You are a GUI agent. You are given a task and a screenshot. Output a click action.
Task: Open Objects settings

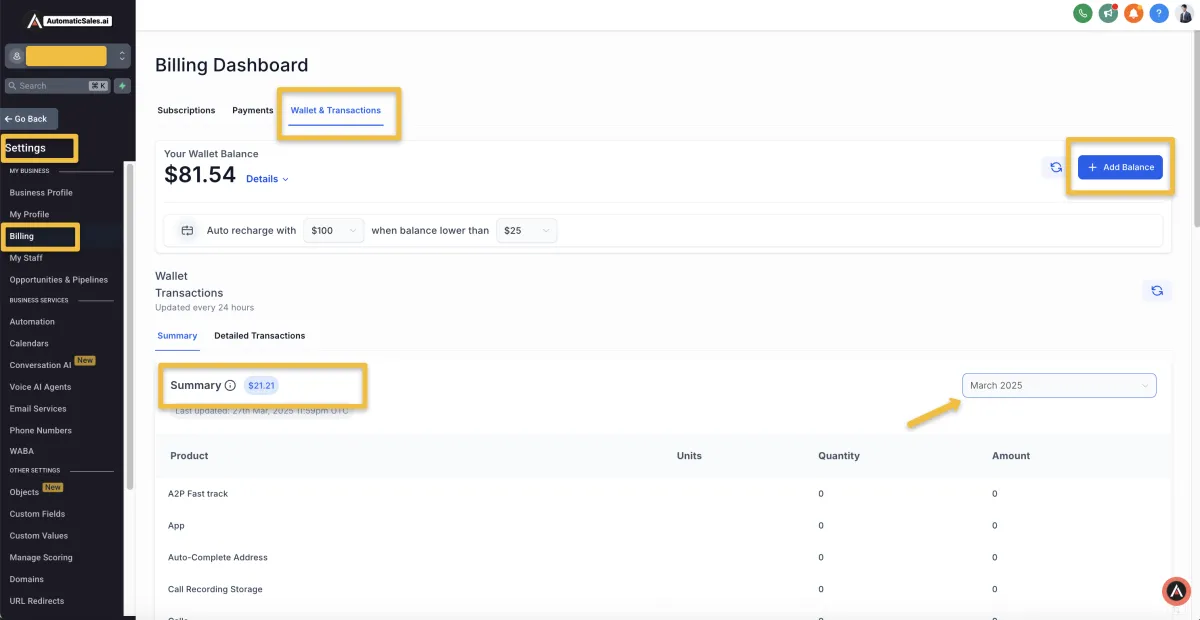coord(24,492)
